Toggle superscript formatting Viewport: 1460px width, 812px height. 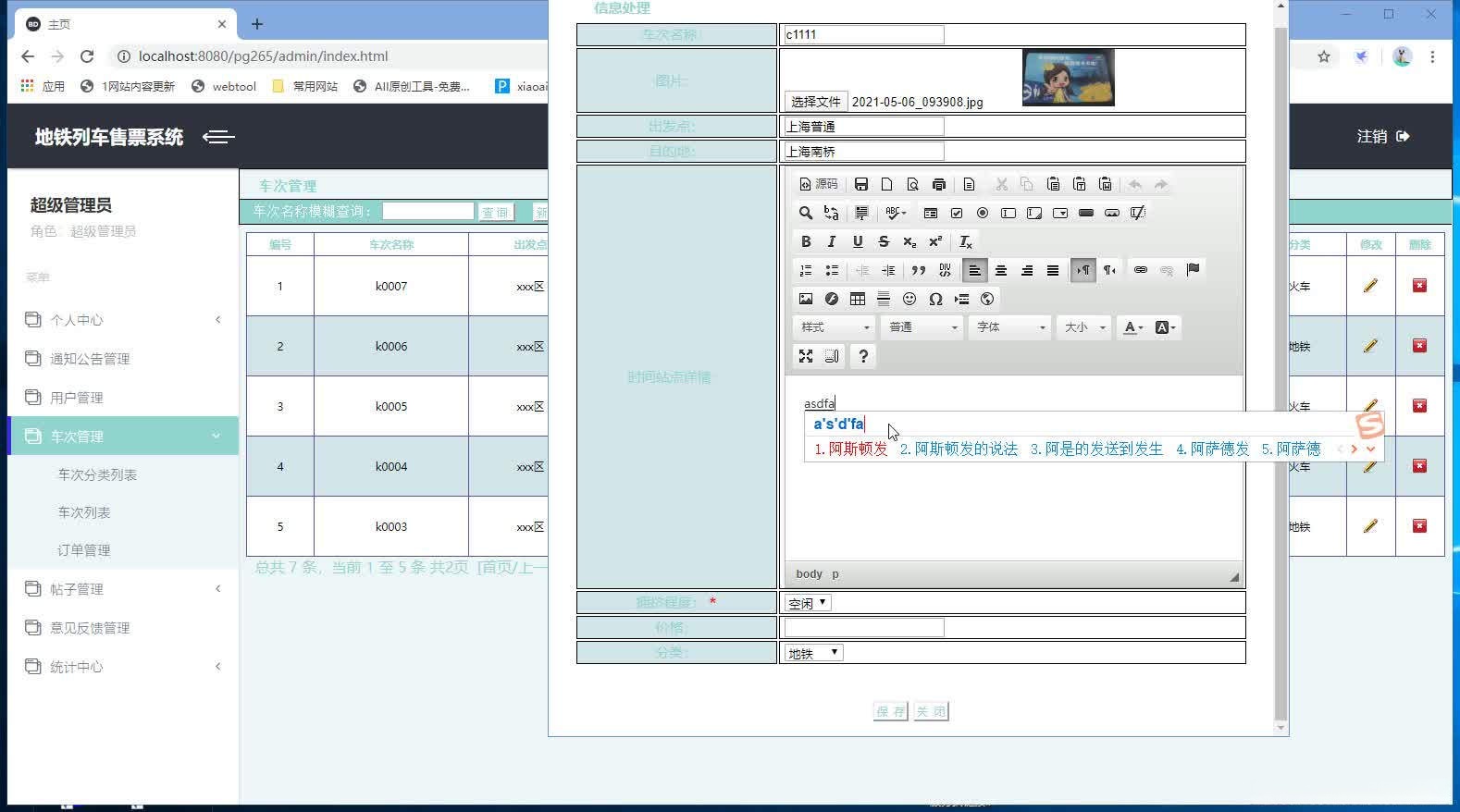[935, 241]
